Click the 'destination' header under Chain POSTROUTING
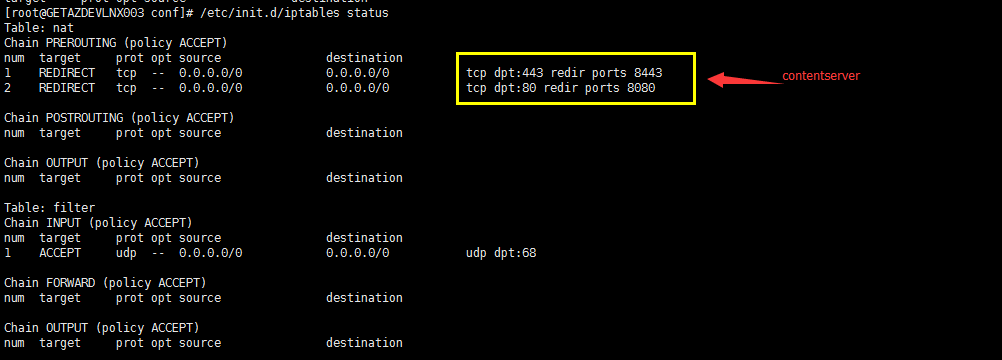Image resolution: width=1002 pixels, height=360 pixels. (x=364, y=133)
